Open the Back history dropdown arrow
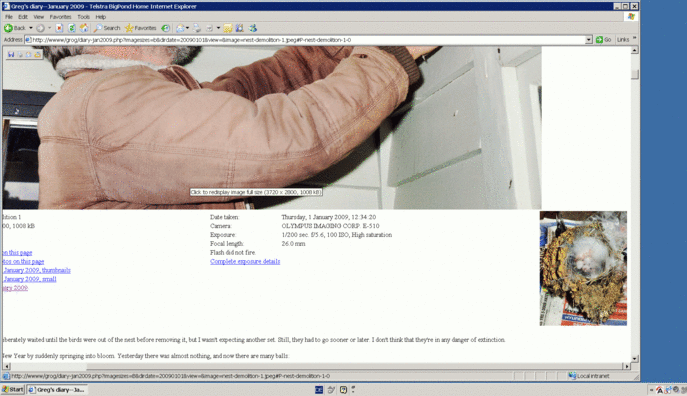The image size is (687, 396). tap(31, 28)
